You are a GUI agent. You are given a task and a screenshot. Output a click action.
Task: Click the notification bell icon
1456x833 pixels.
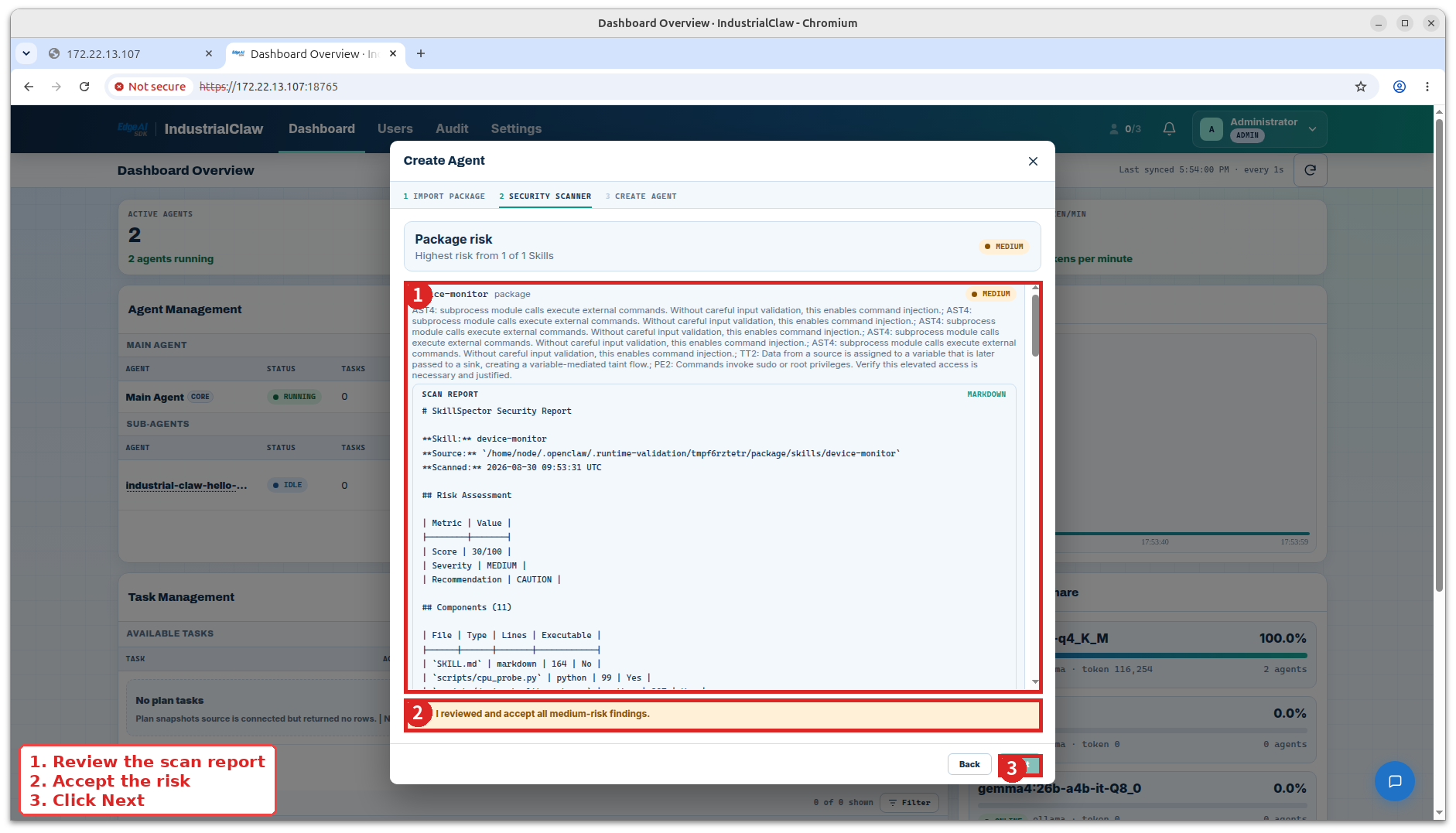tap(1169, 129)
